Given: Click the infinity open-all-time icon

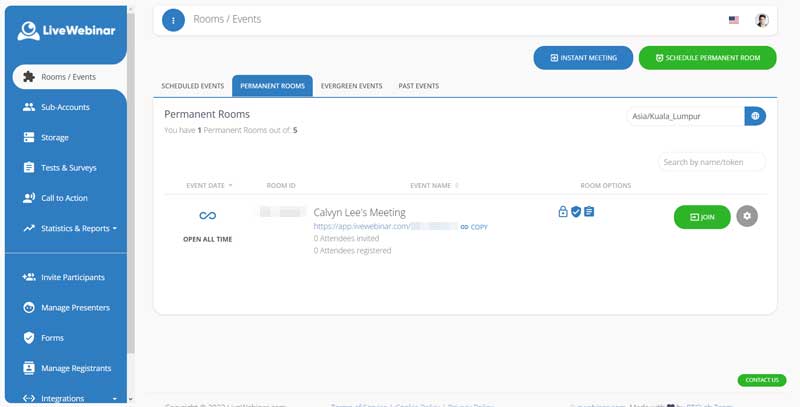Looking at the screenshot, I should tap(208, 216).
